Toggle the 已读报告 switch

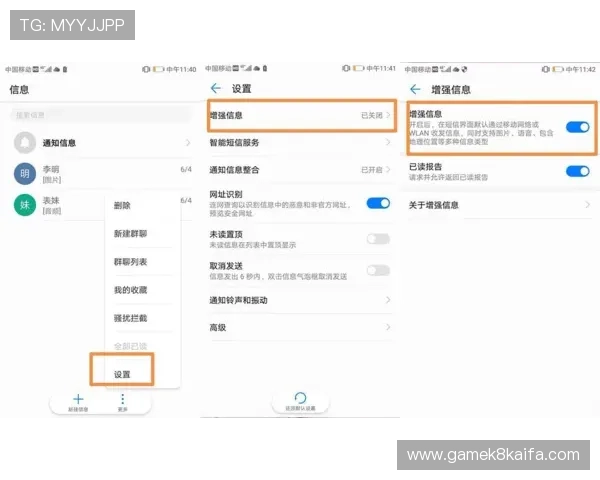577,171
